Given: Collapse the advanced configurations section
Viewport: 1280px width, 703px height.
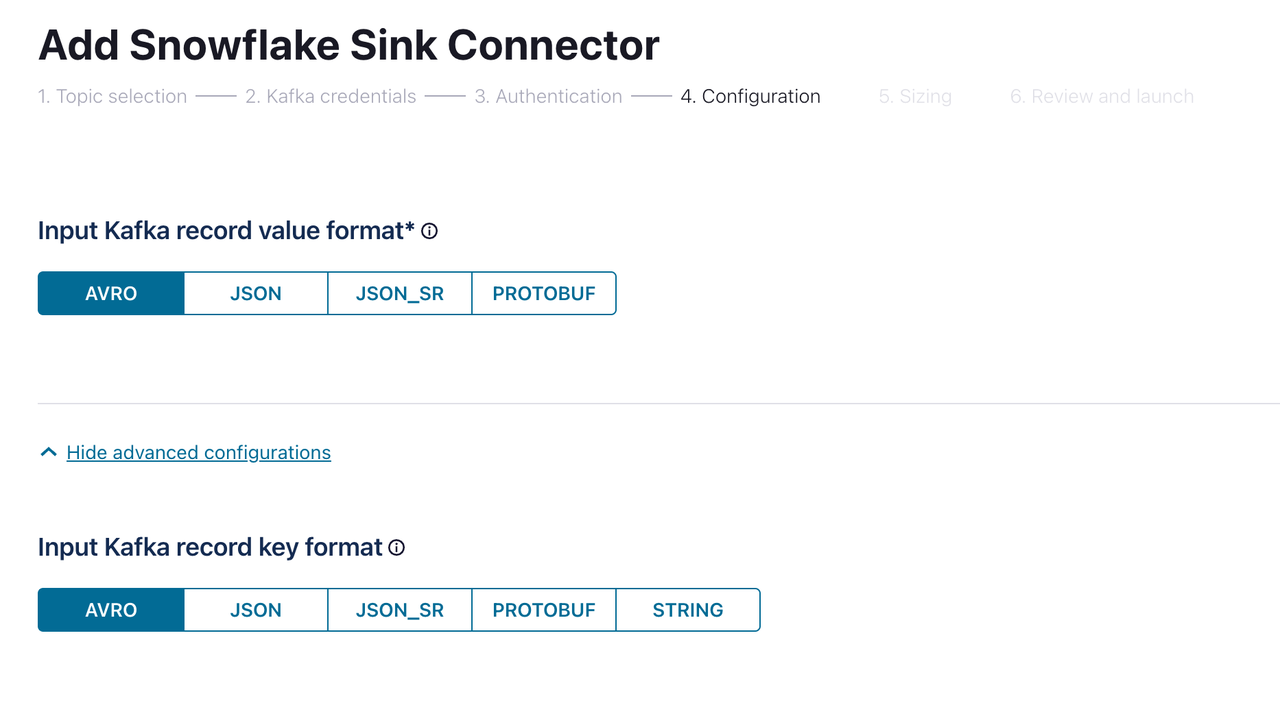Looking at the screenshot, I should click(197, 452).
